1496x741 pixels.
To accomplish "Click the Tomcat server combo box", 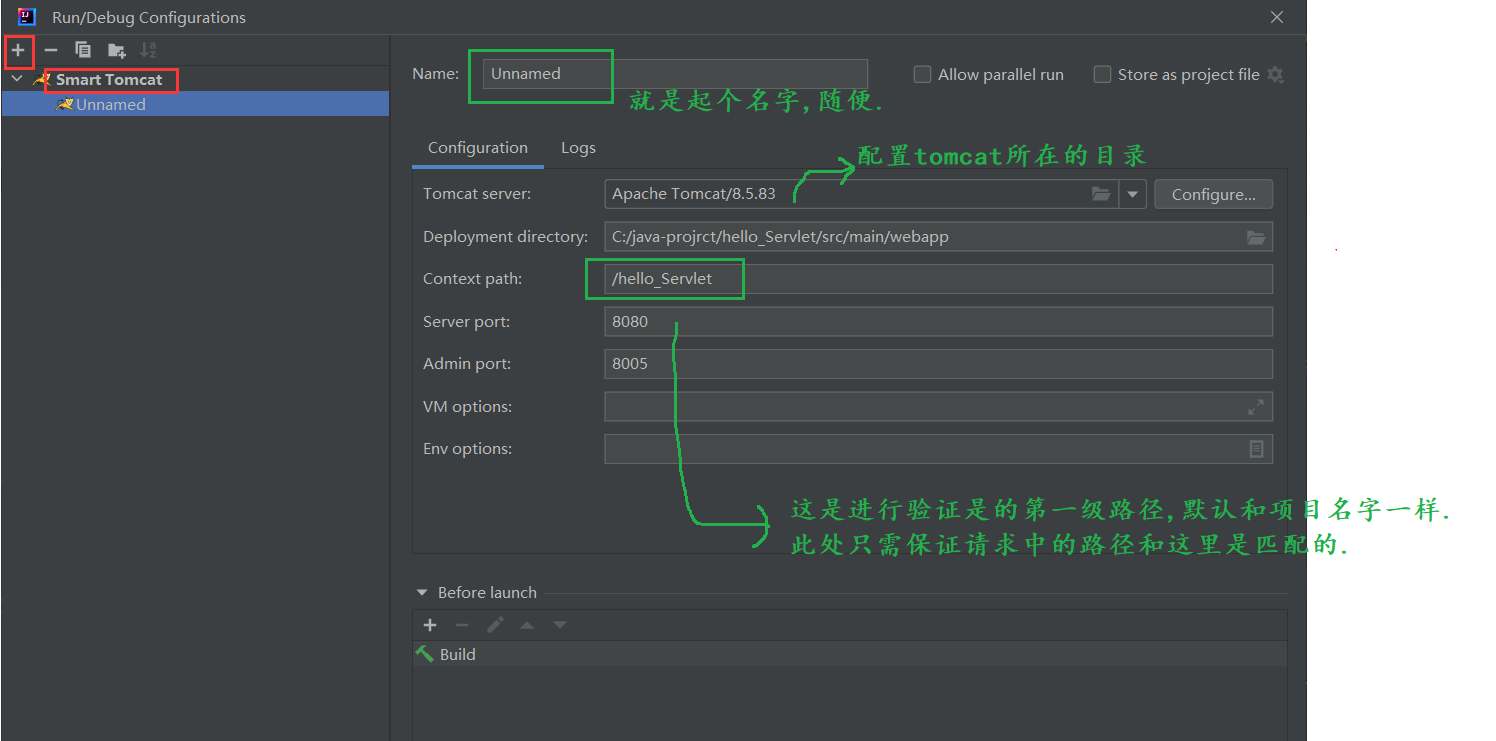I will (875, 194).
